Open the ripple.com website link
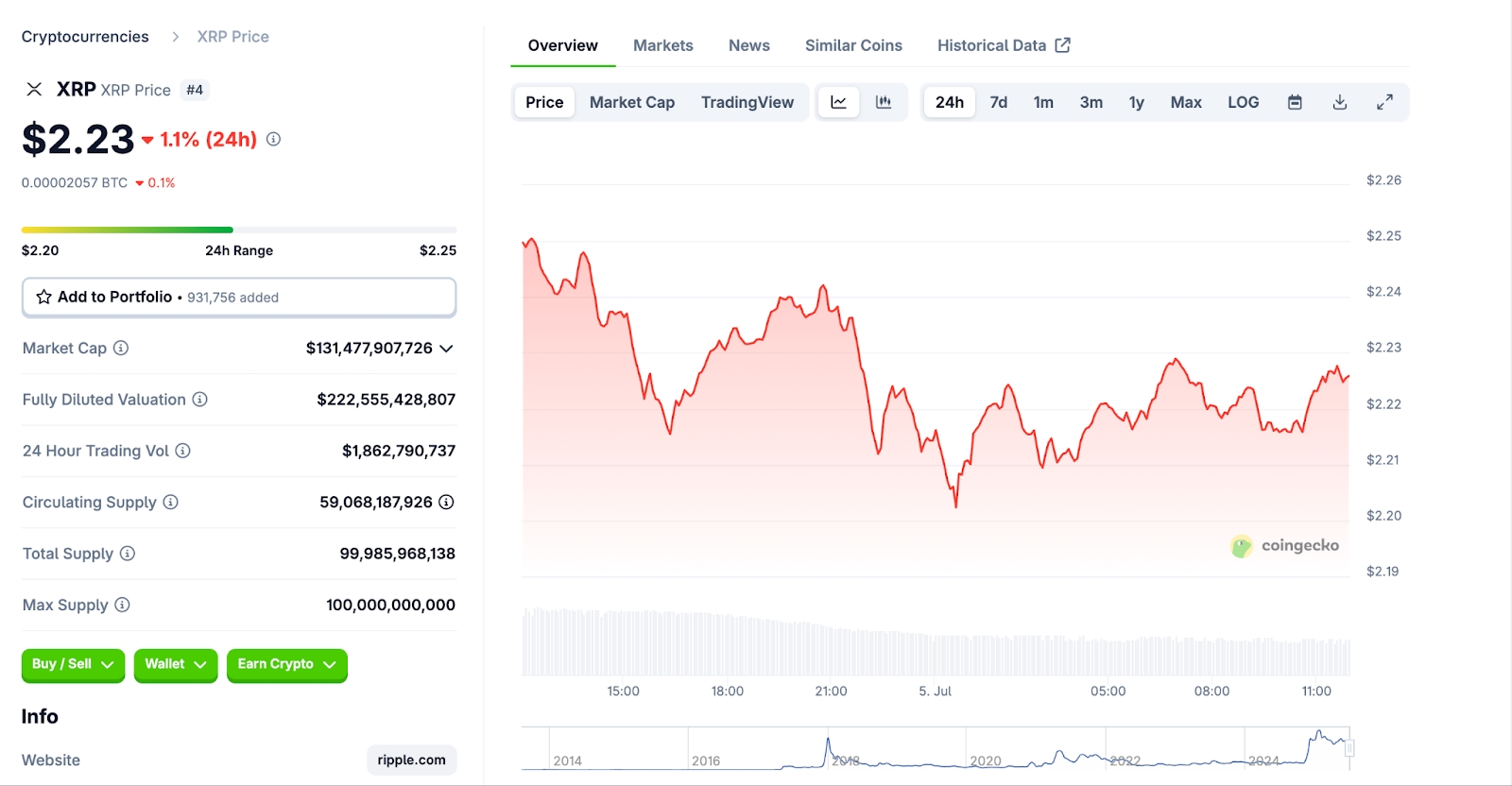The image size is (1512, 786). [411, 760]
